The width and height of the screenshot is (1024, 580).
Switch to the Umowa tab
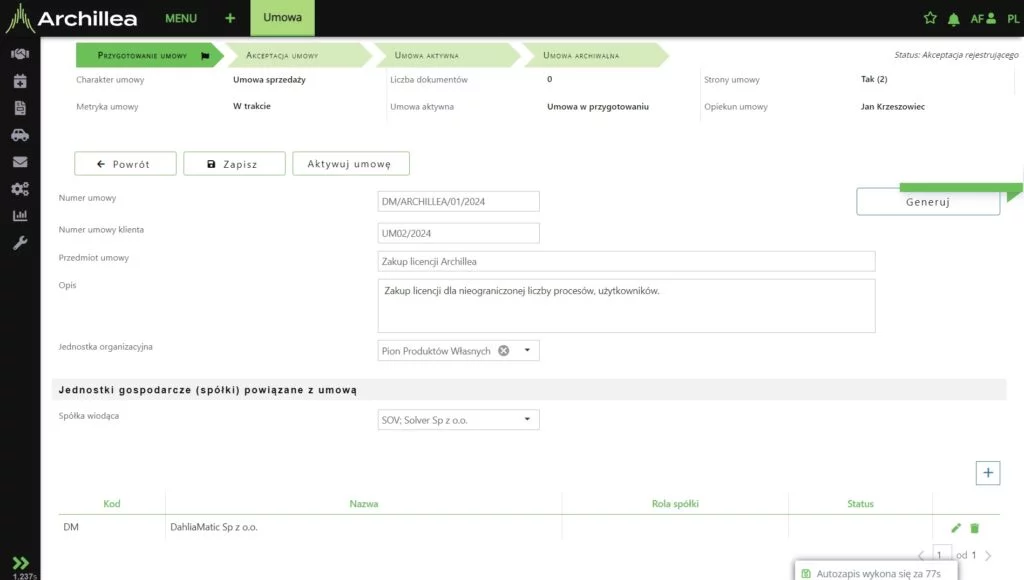pos(281,17)
